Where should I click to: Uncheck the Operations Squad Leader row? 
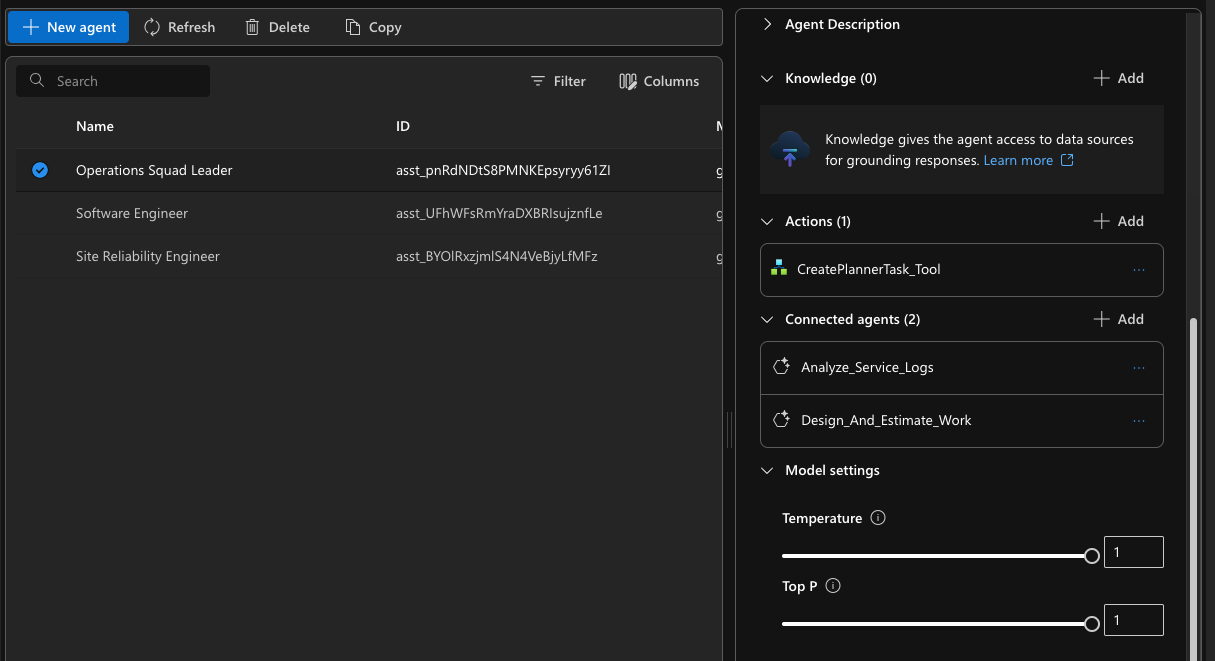[40, 170]
